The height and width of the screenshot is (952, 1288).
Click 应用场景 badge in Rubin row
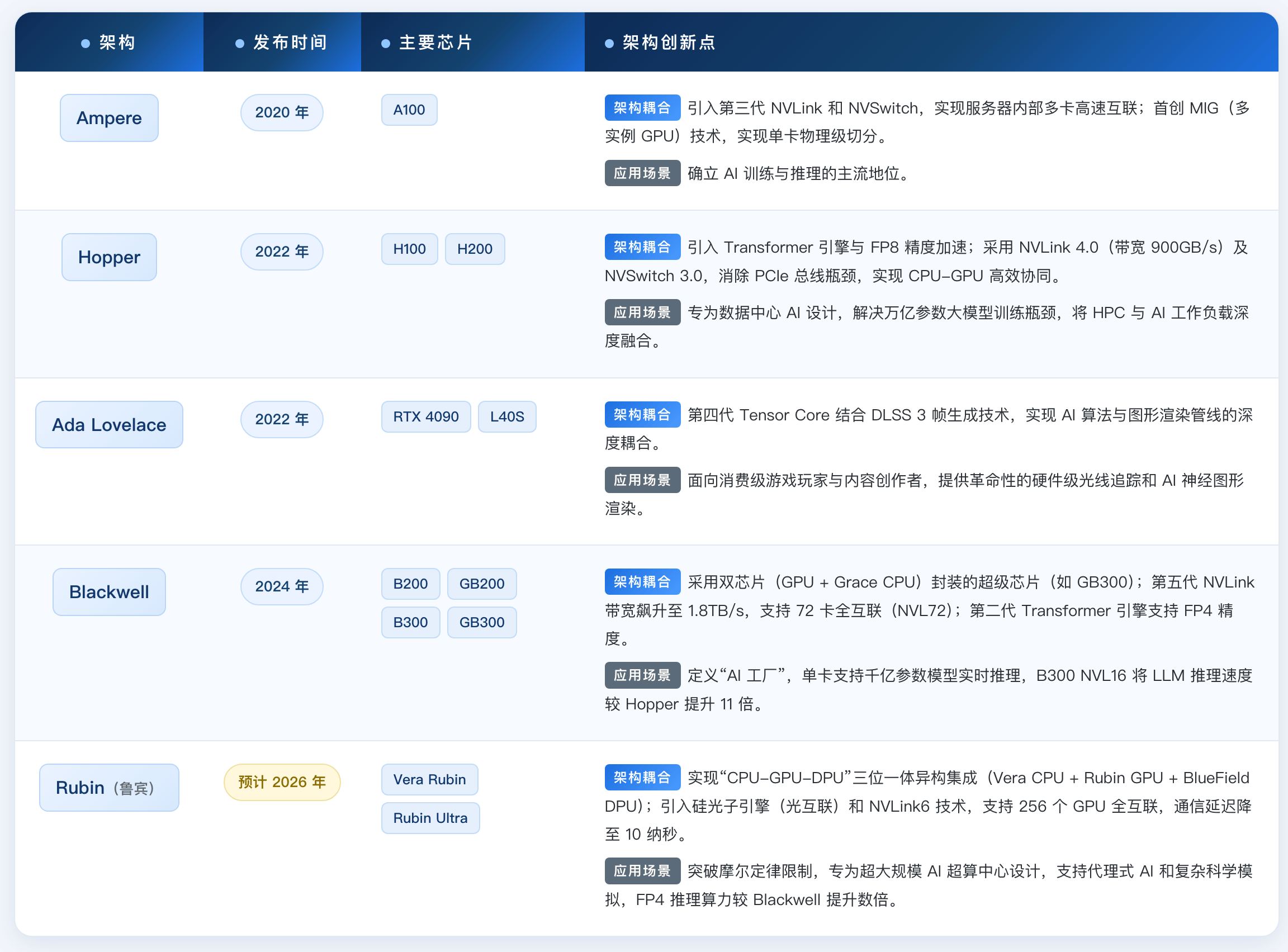click(x=642, y=871)
